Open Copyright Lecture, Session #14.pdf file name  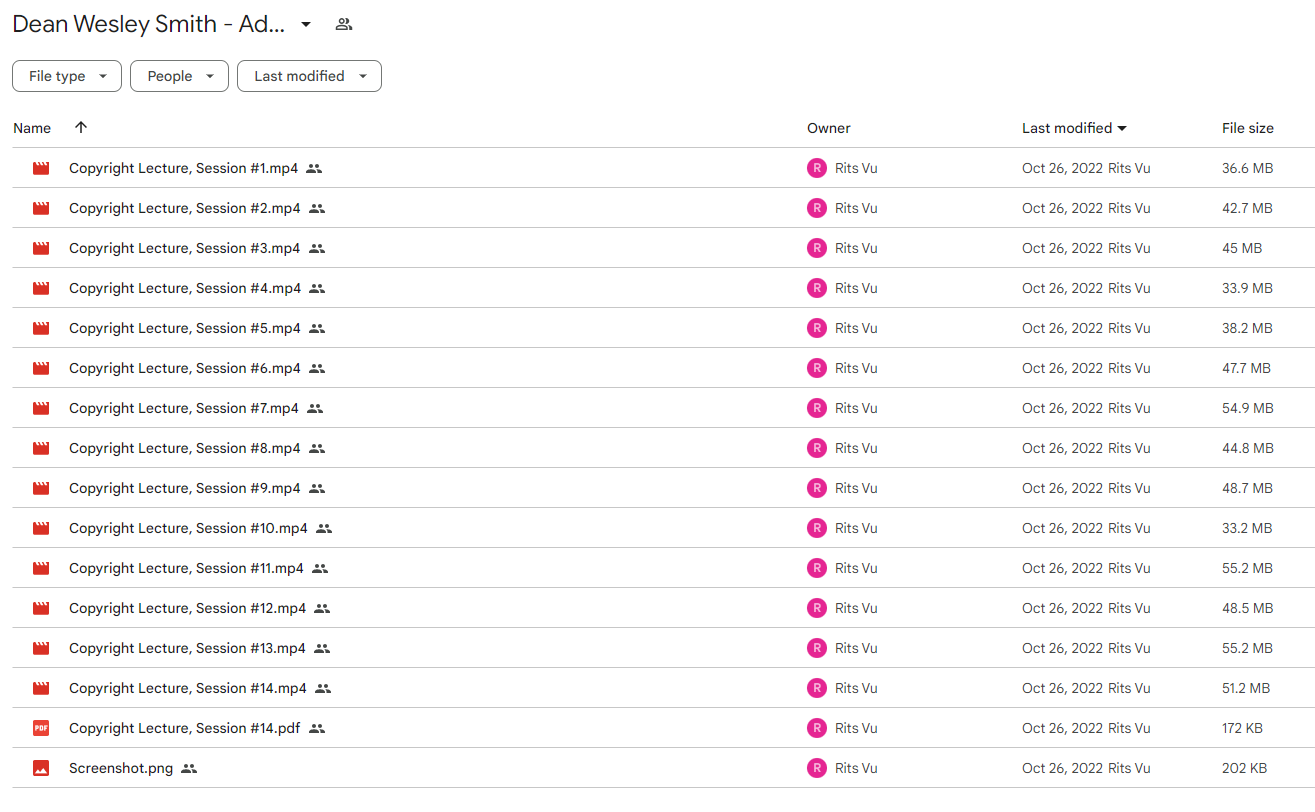185,728
